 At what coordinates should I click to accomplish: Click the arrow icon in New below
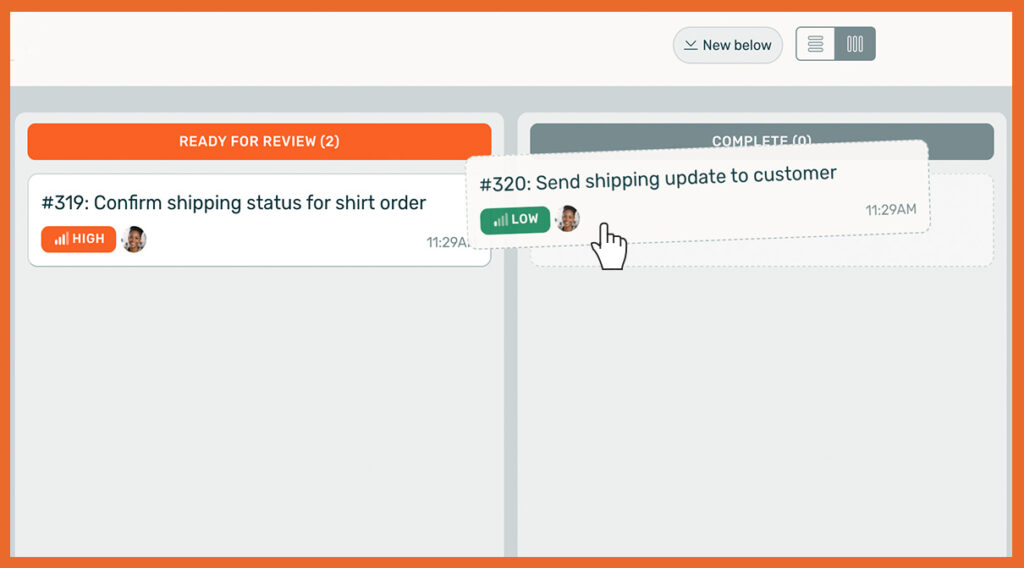[x=690, y=45]
